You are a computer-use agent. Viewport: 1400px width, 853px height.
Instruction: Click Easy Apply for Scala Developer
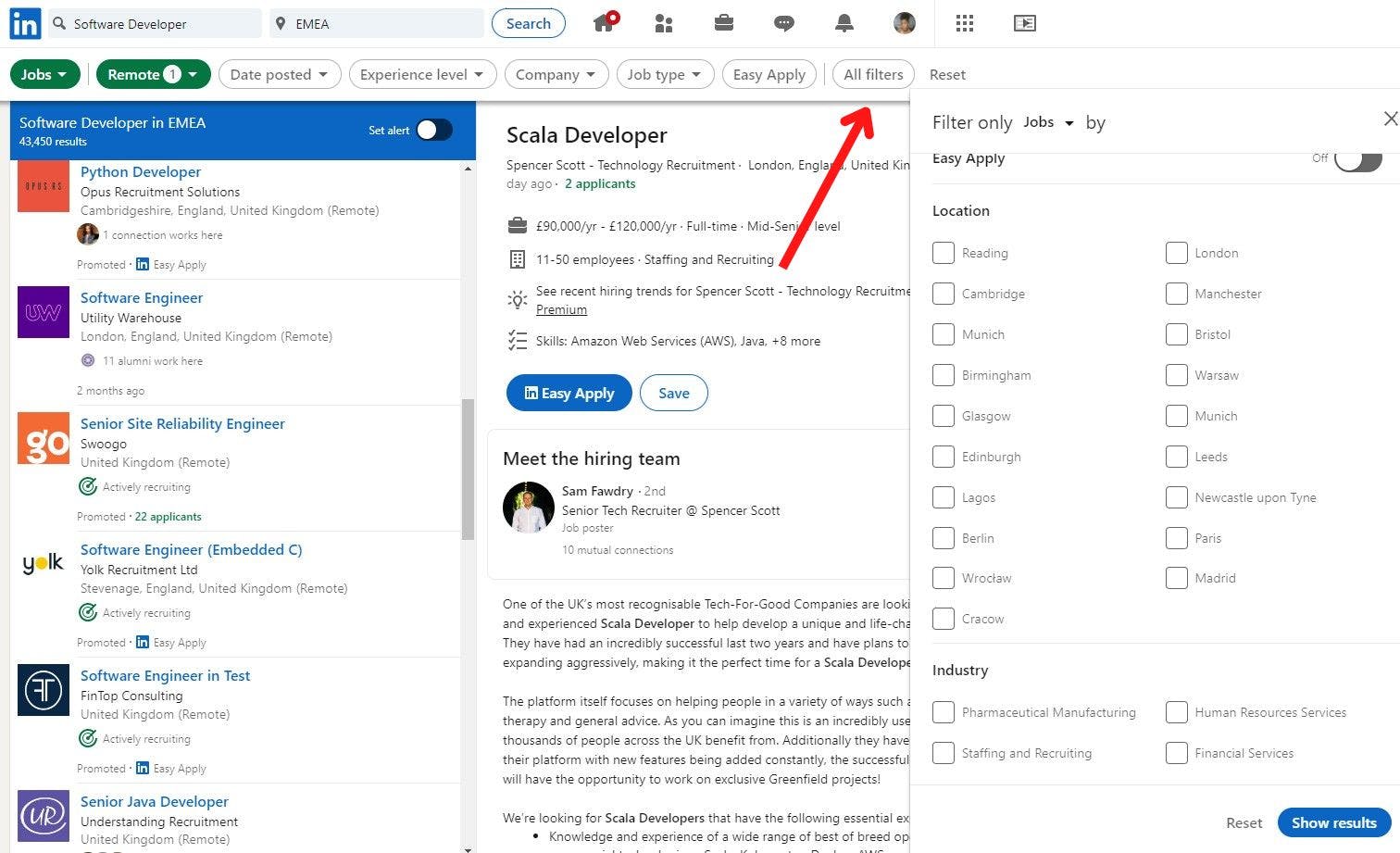click(x=569, y=393)
